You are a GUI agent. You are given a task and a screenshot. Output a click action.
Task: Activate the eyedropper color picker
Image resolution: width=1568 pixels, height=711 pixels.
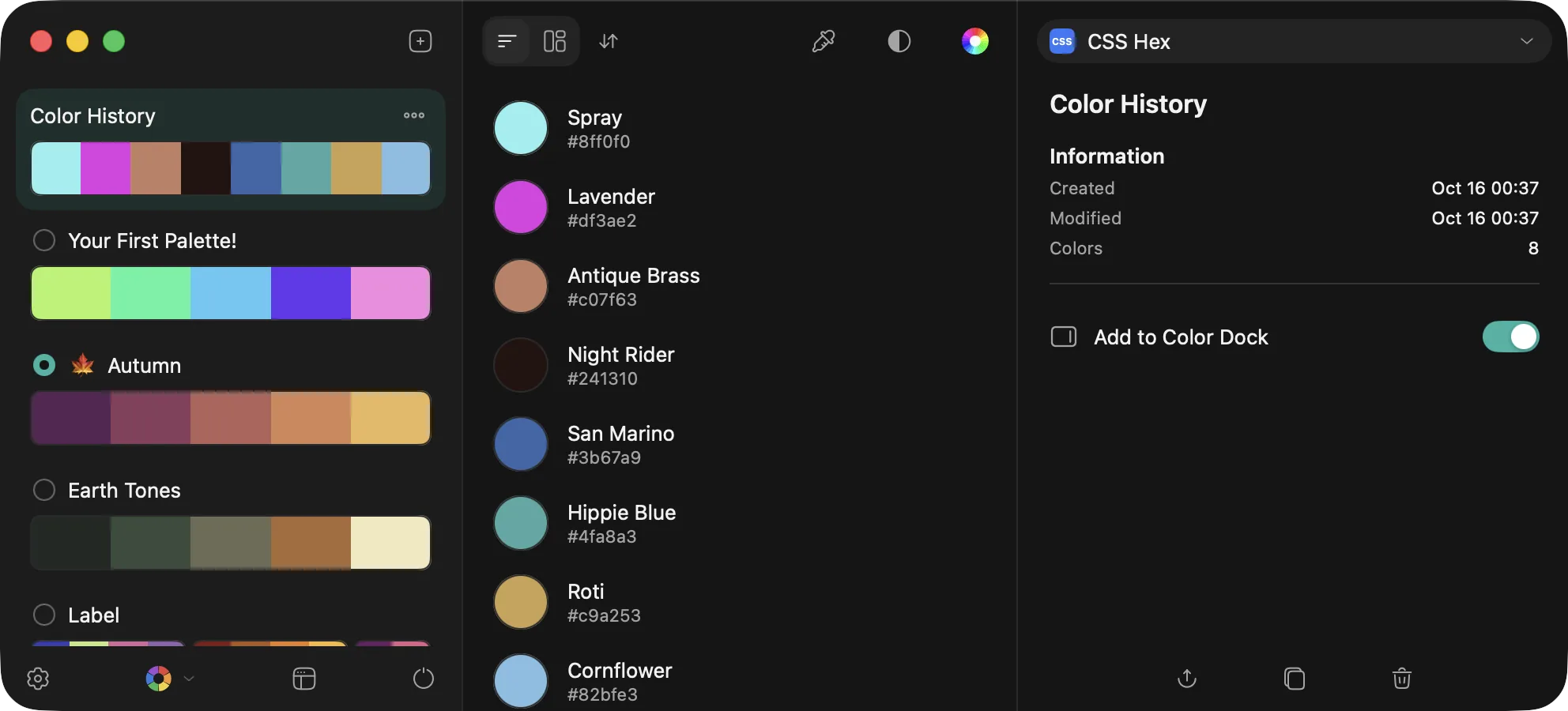point(824,41)
